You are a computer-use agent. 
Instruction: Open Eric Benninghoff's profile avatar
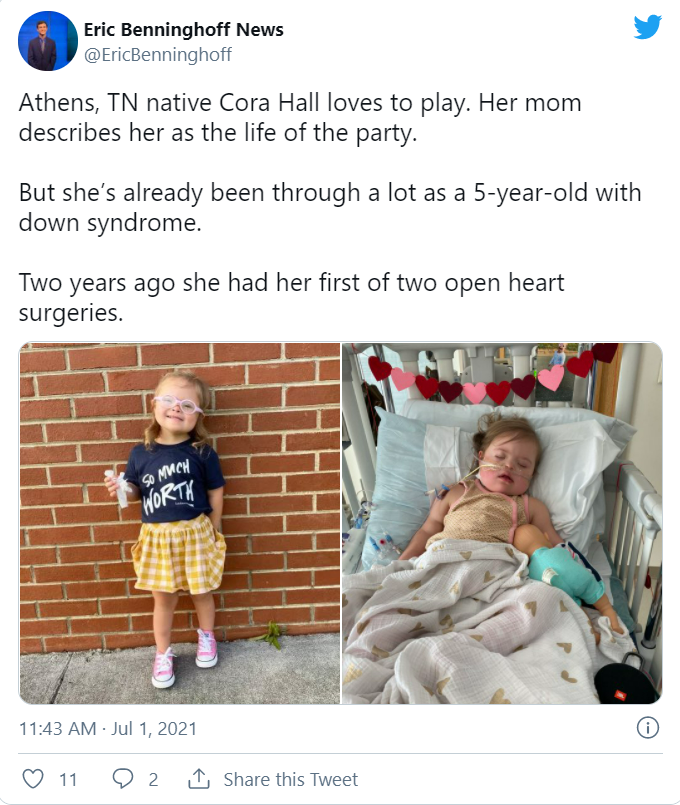coord(48,41)
